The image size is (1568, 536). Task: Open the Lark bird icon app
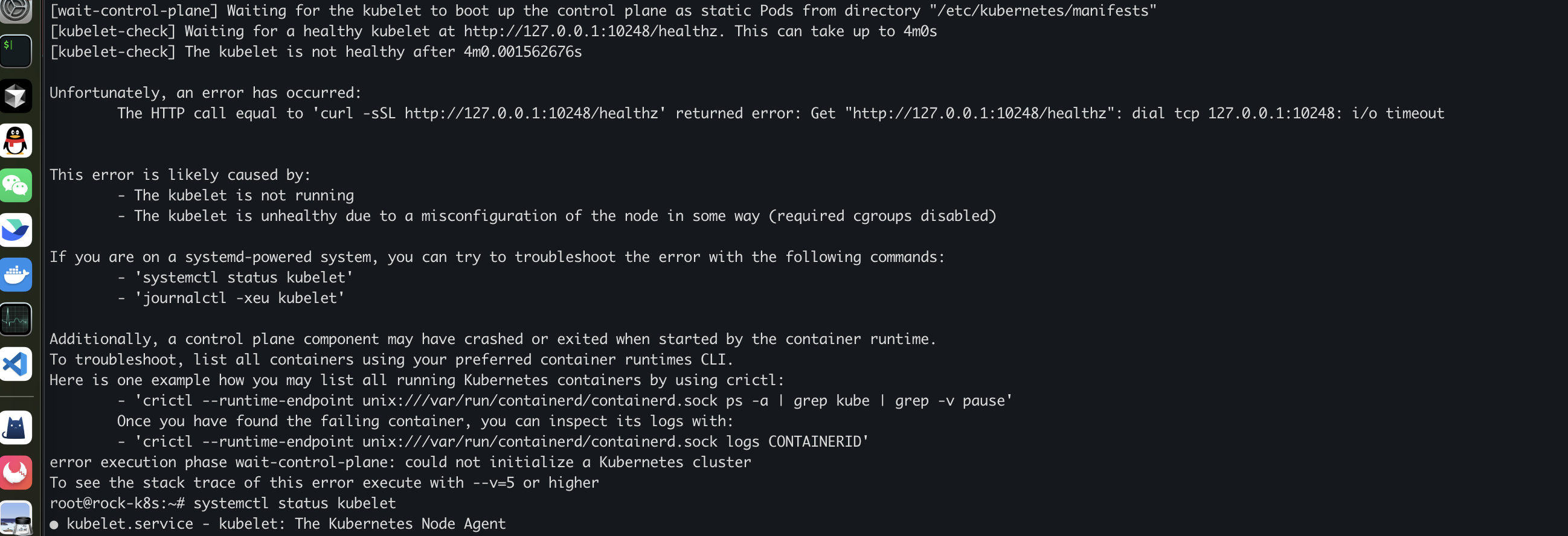[x=16, y=230]
